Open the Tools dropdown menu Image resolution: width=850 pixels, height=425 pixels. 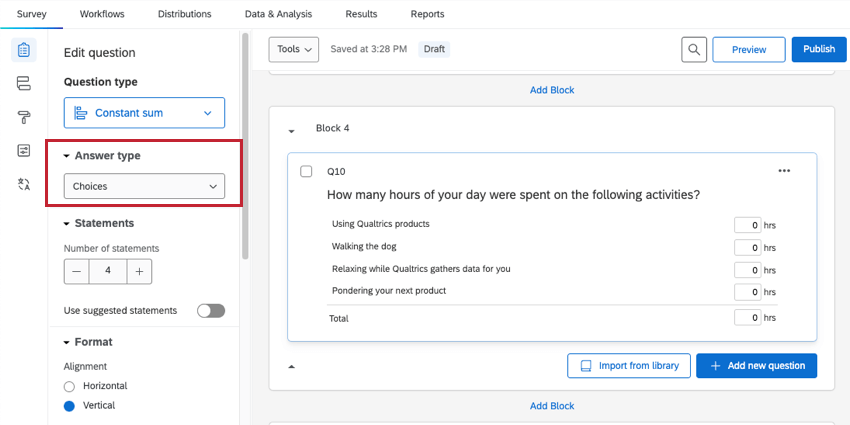(x=294, y=49)
